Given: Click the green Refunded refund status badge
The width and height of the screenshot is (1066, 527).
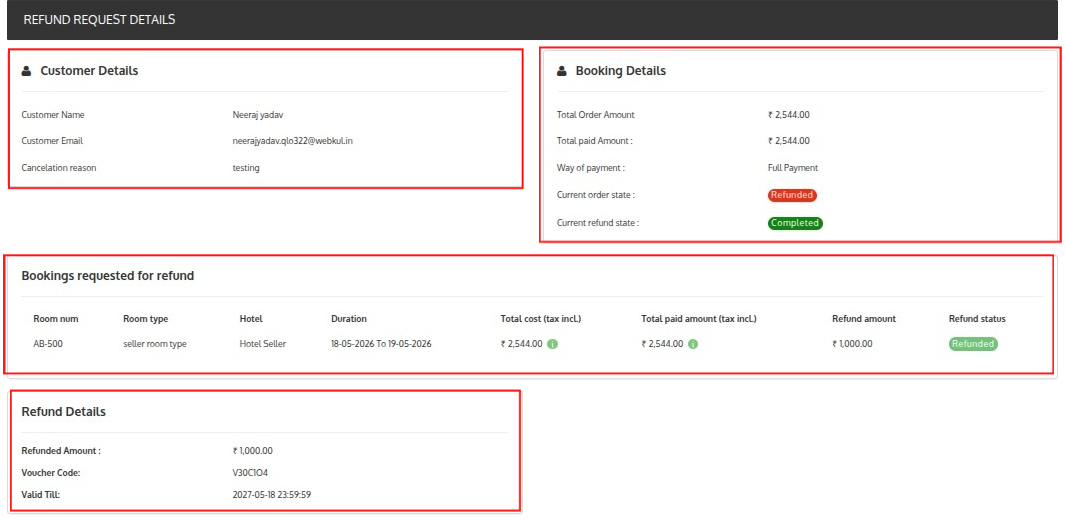Looking at the screenshot, I should tap(973, 344).
